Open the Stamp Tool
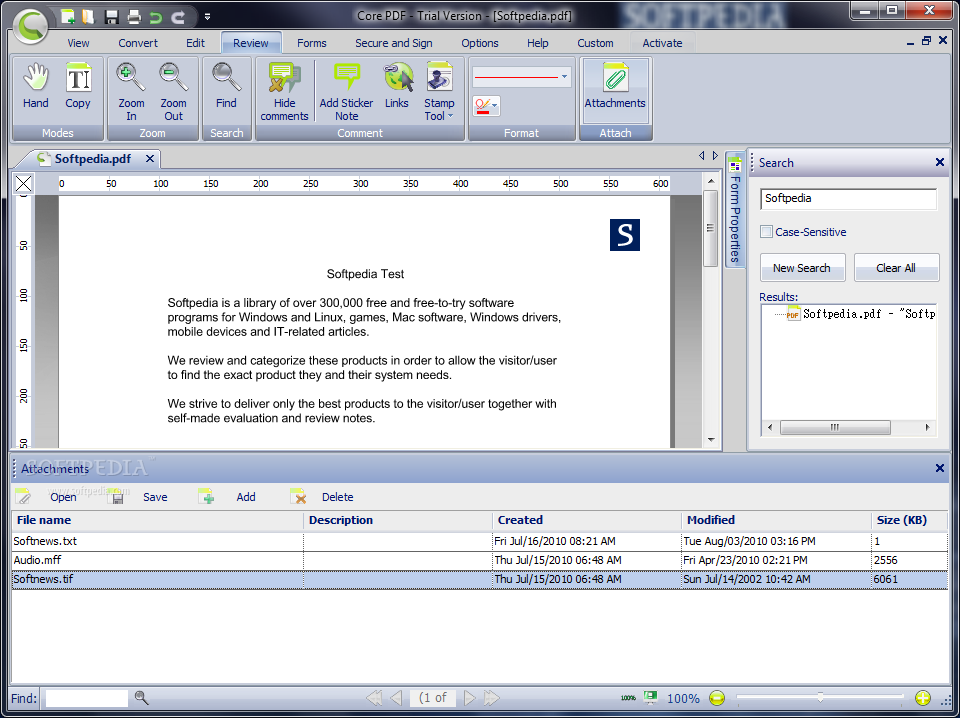 click(x=439, y=92)
